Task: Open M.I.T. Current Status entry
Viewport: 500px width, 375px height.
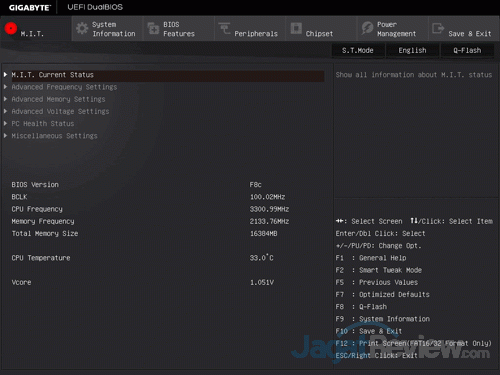Action: (168, 75)
